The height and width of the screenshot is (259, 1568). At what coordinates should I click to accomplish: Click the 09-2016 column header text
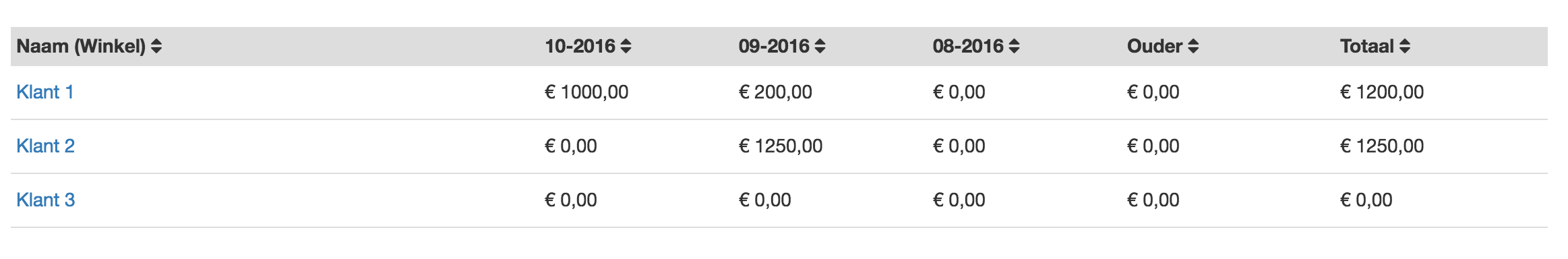tap(774, 47)
